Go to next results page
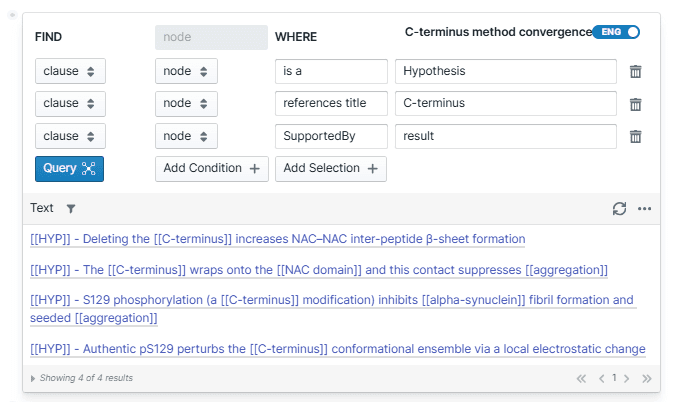 click(626, 378)
